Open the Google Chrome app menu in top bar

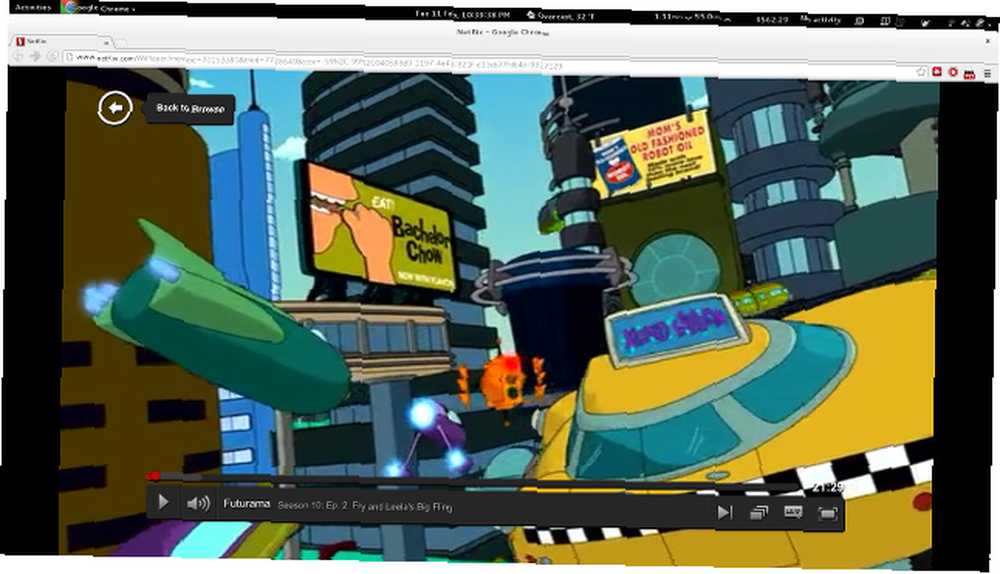[99, 8]
